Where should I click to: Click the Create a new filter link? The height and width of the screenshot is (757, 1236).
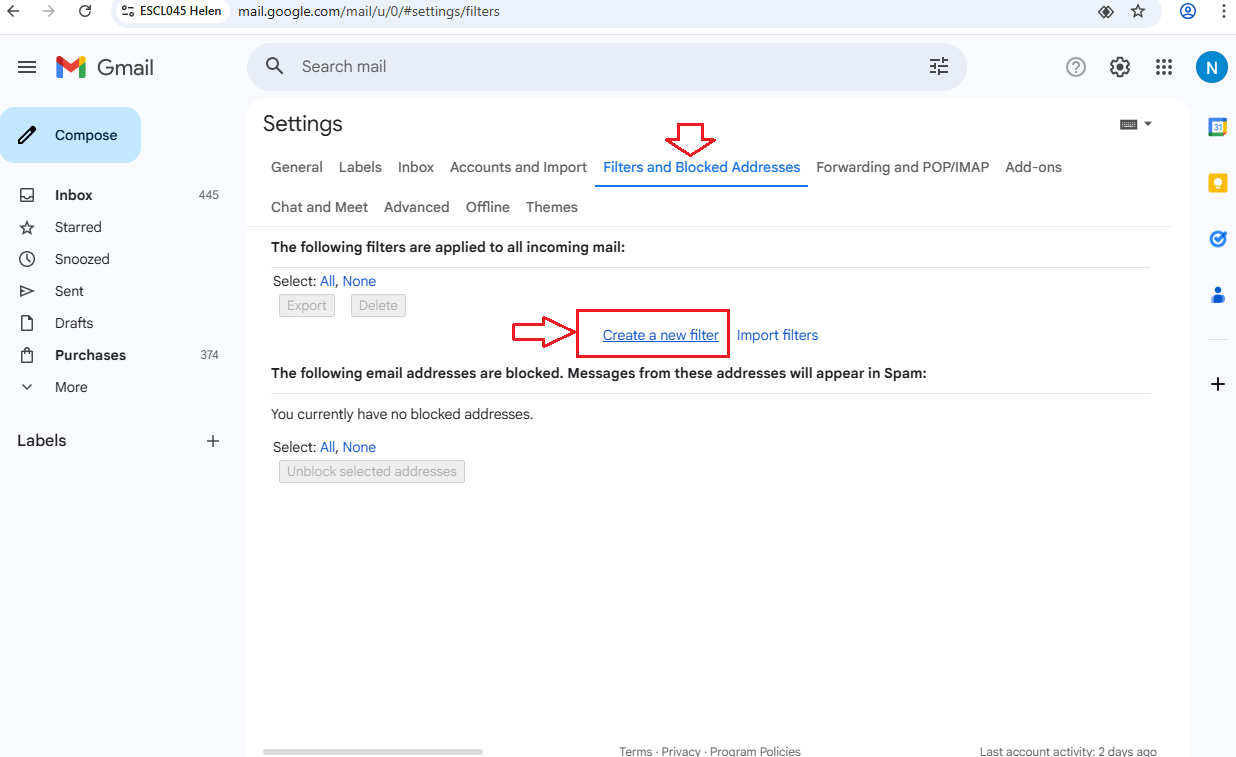(660, 335)
